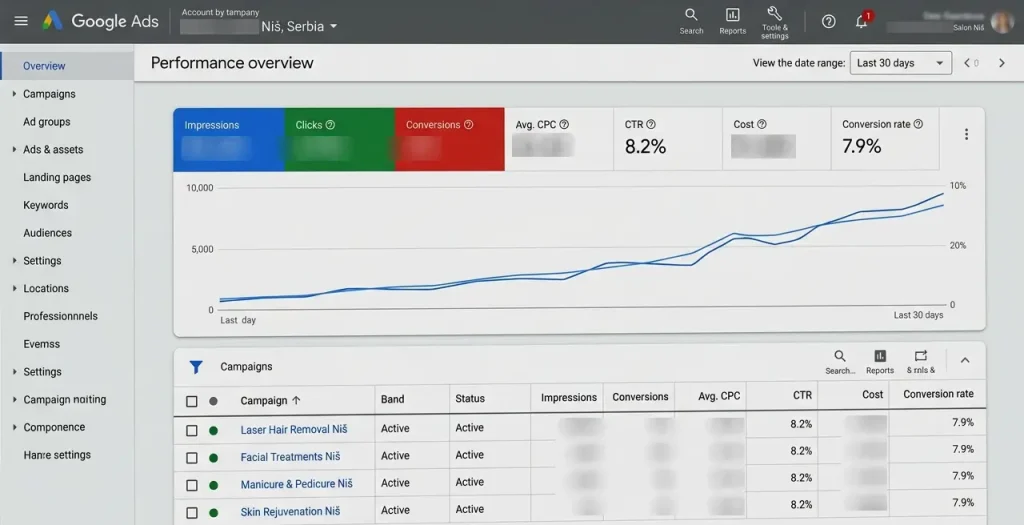Expand Ads & assets in the sidebar
The height and width of the screenshot is (525, 1024).
point(14,150)
